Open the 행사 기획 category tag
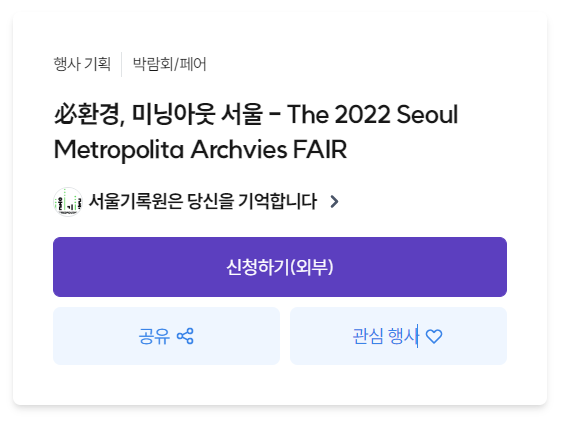 (82, 64)
